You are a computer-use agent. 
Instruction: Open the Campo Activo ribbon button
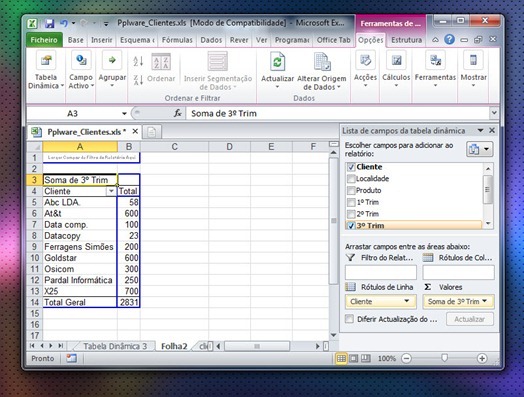click(x=81, y=71)
